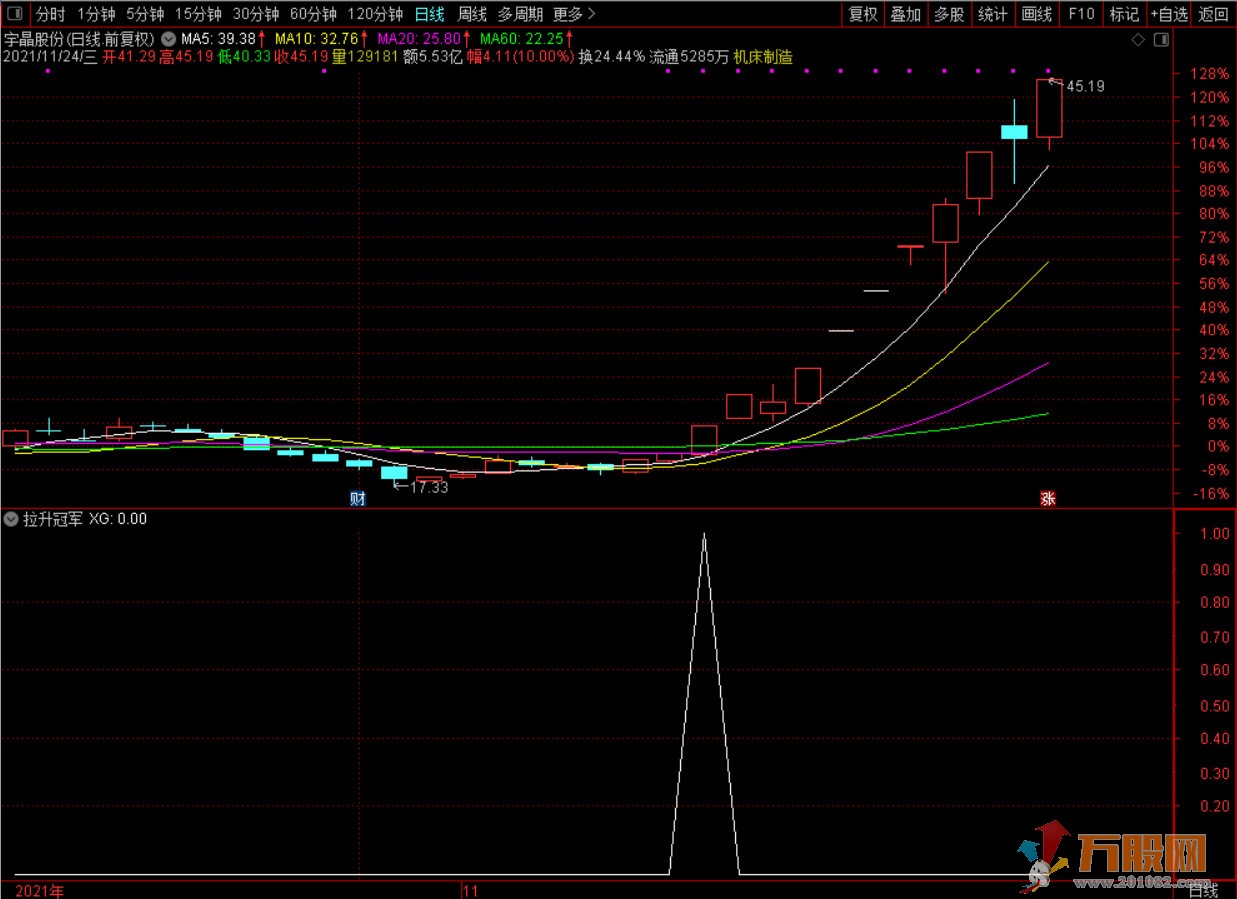Switch to the 60分钟 period tab
This screenshot has width=1237, height=899.
pos(313,14)
